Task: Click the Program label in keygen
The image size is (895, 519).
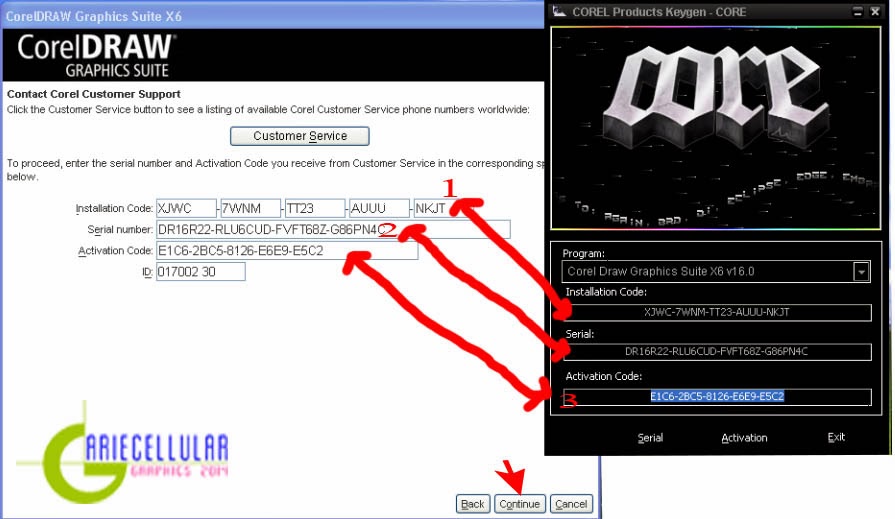Action: tap(583, 254)
